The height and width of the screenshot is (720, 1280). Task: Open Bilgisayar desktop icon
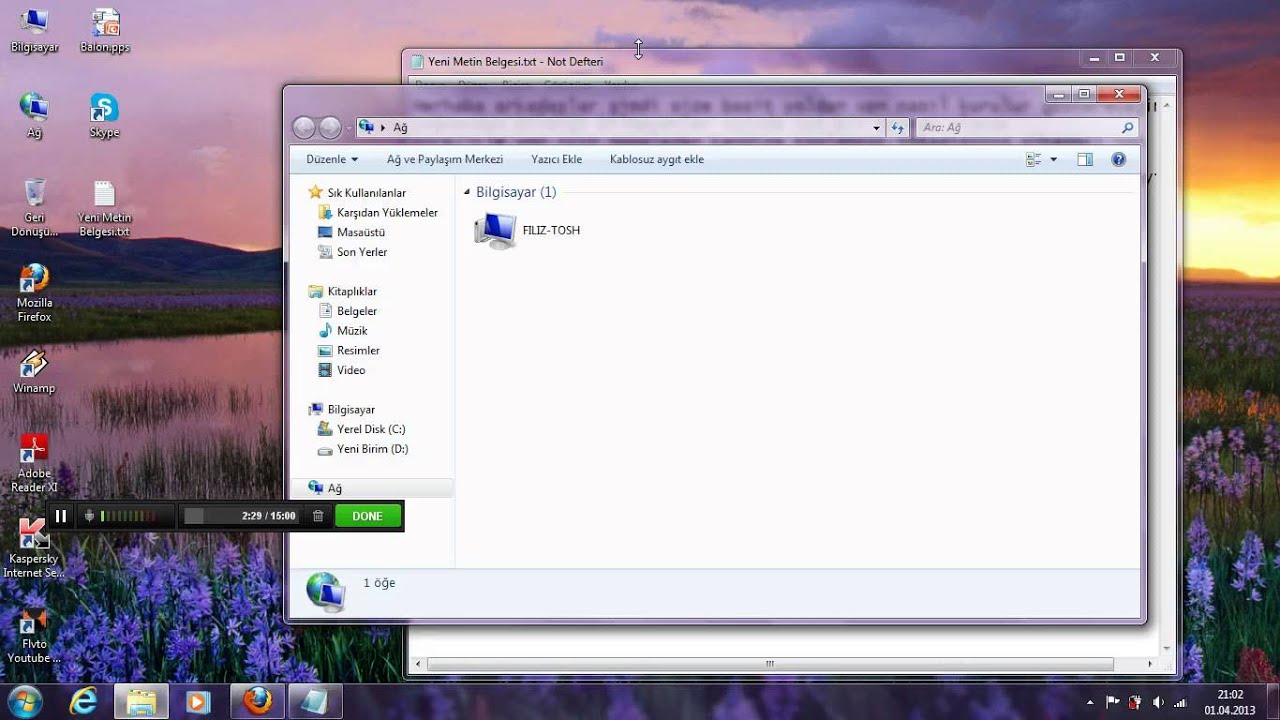tap(34, 30)
